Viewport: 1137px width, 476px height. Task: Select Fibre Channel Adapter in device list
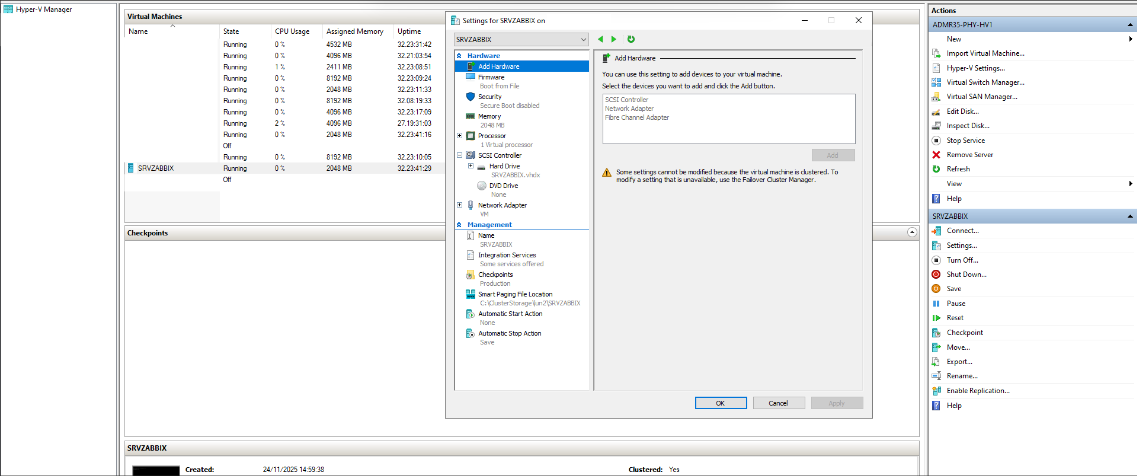(637, 117)
